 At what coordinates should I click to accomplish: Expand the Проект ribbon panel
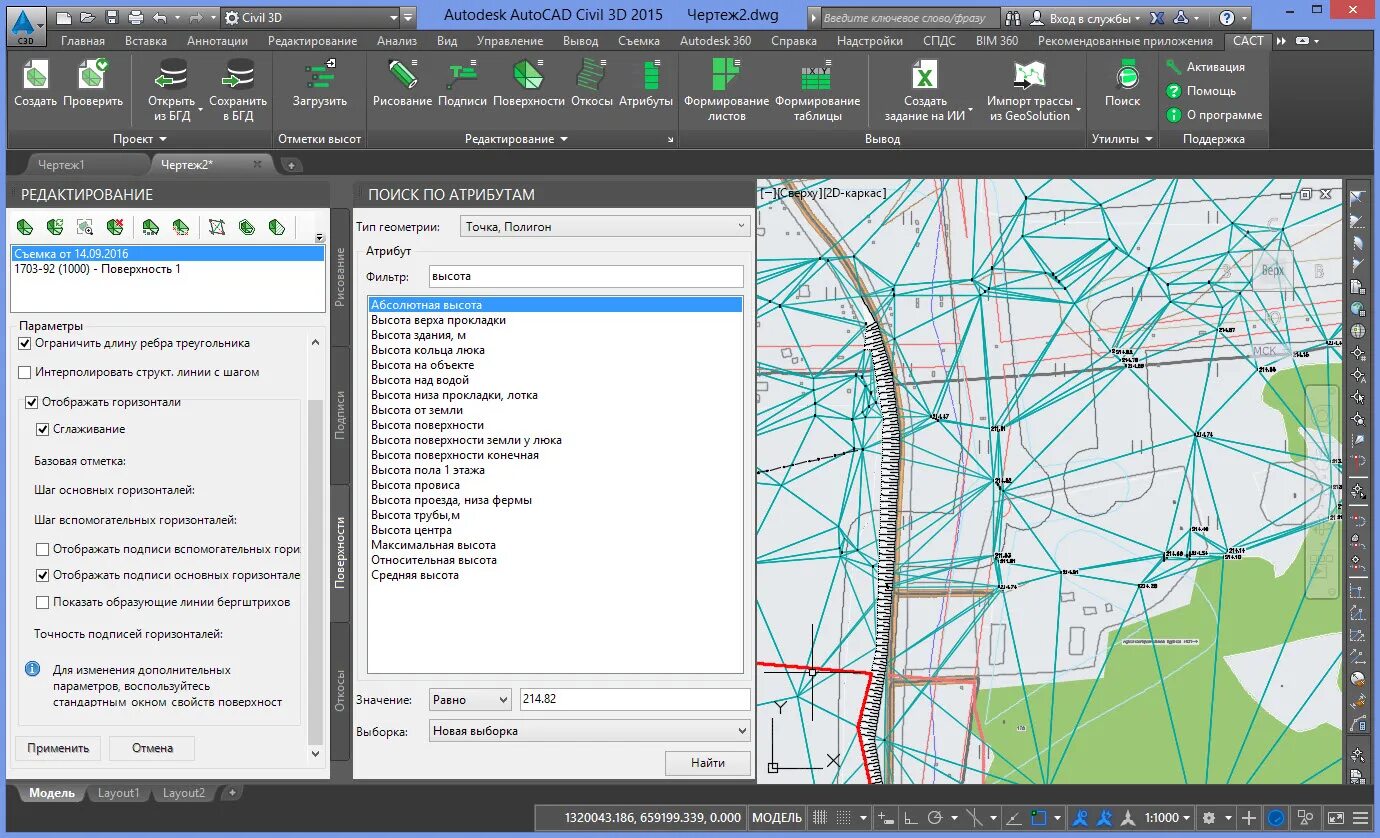[x=139, y=139]
